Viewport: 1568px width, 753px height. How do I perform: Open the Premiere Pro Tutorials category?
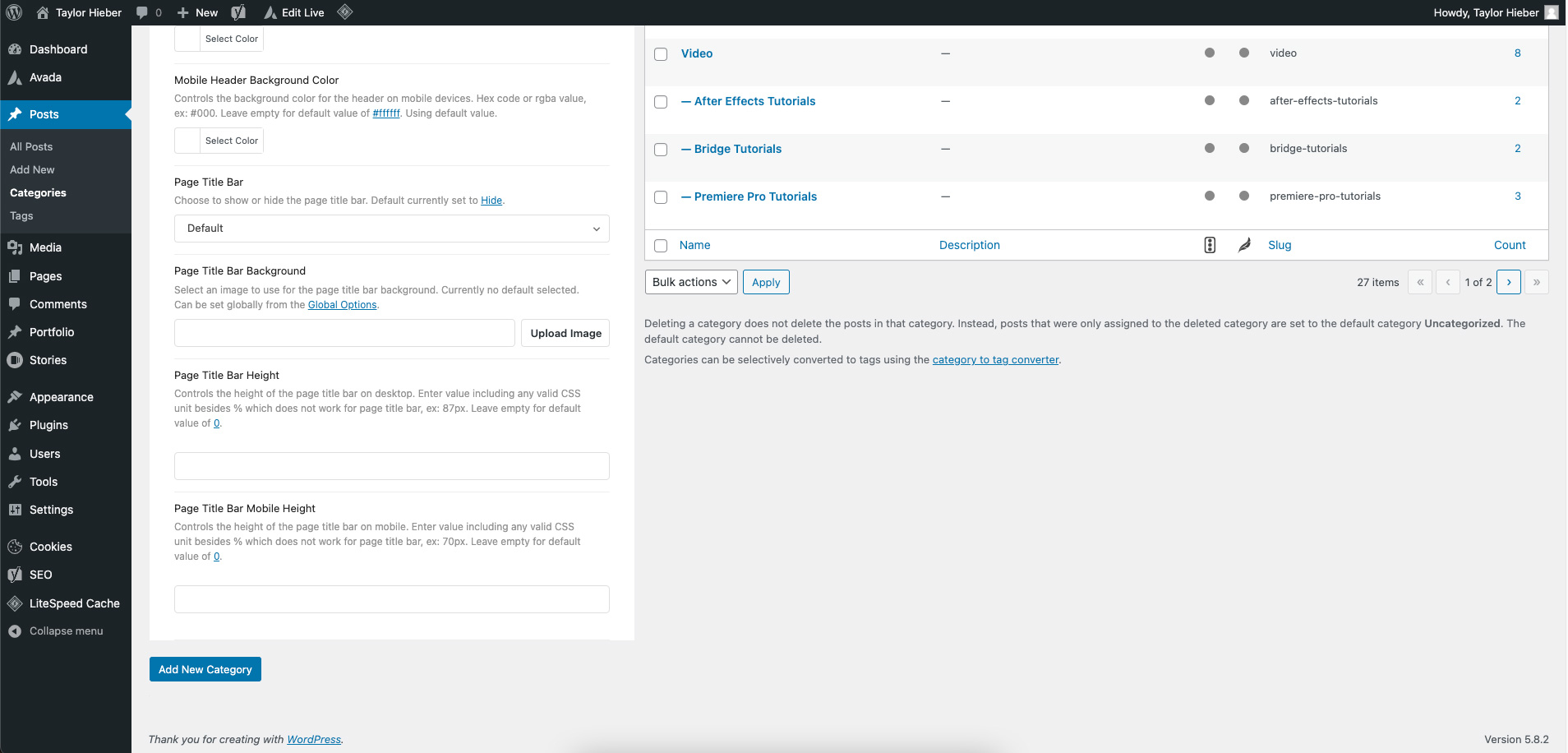point(749,196)
